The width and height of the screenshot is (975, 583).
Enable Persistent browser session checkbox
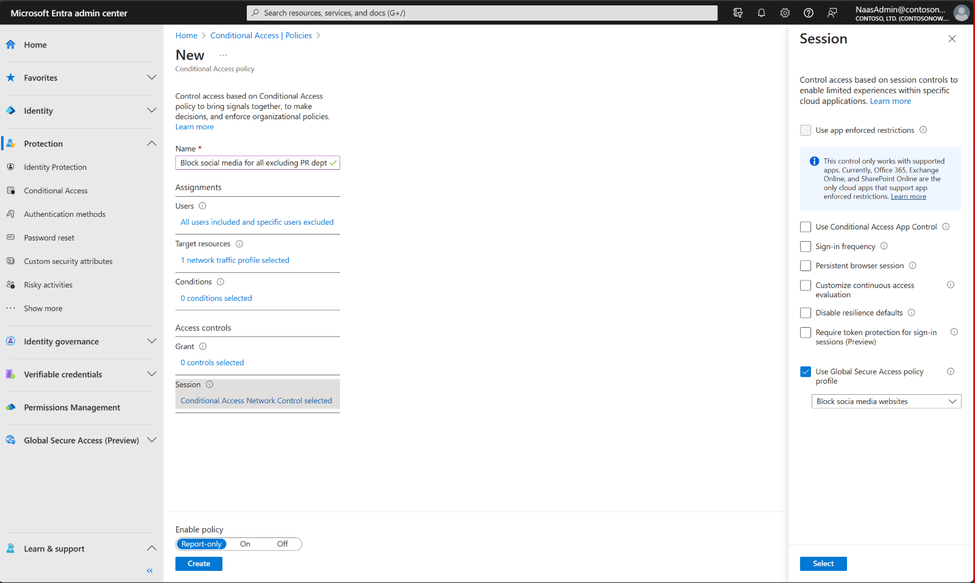coord(805,265)
